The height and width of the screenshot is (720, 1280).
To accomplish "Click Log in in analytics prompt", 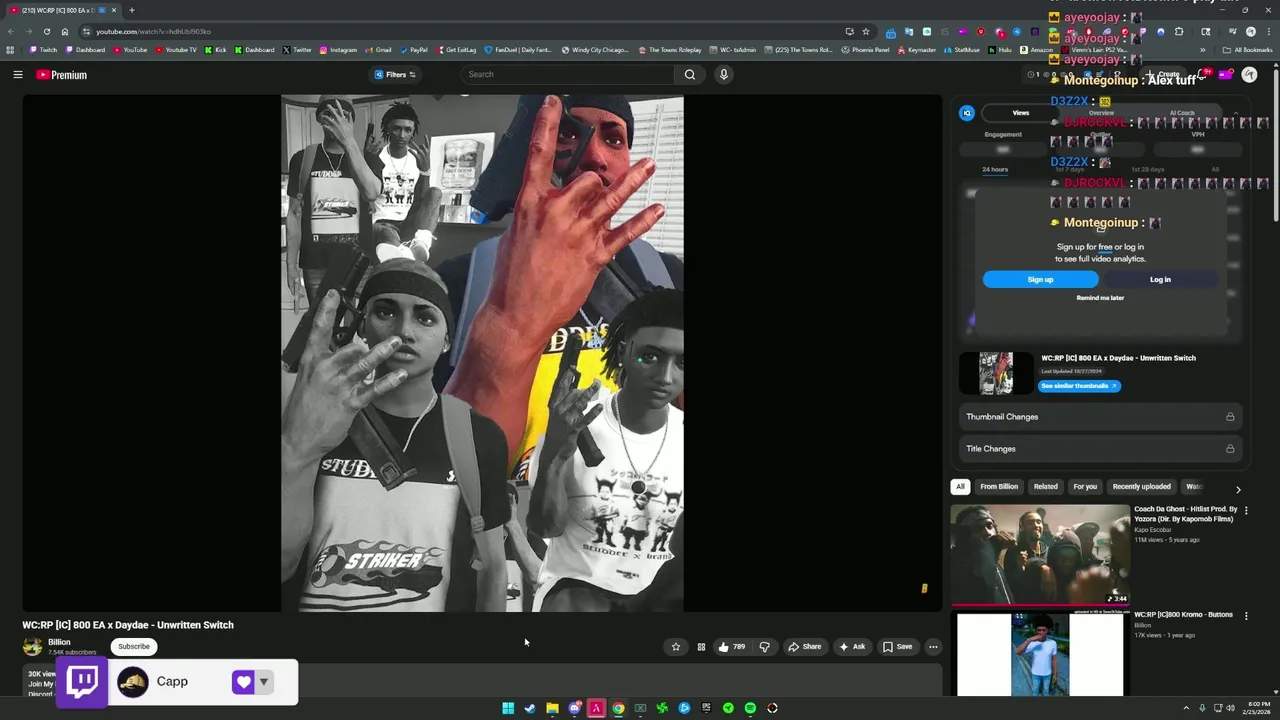I will point(1160,280).
